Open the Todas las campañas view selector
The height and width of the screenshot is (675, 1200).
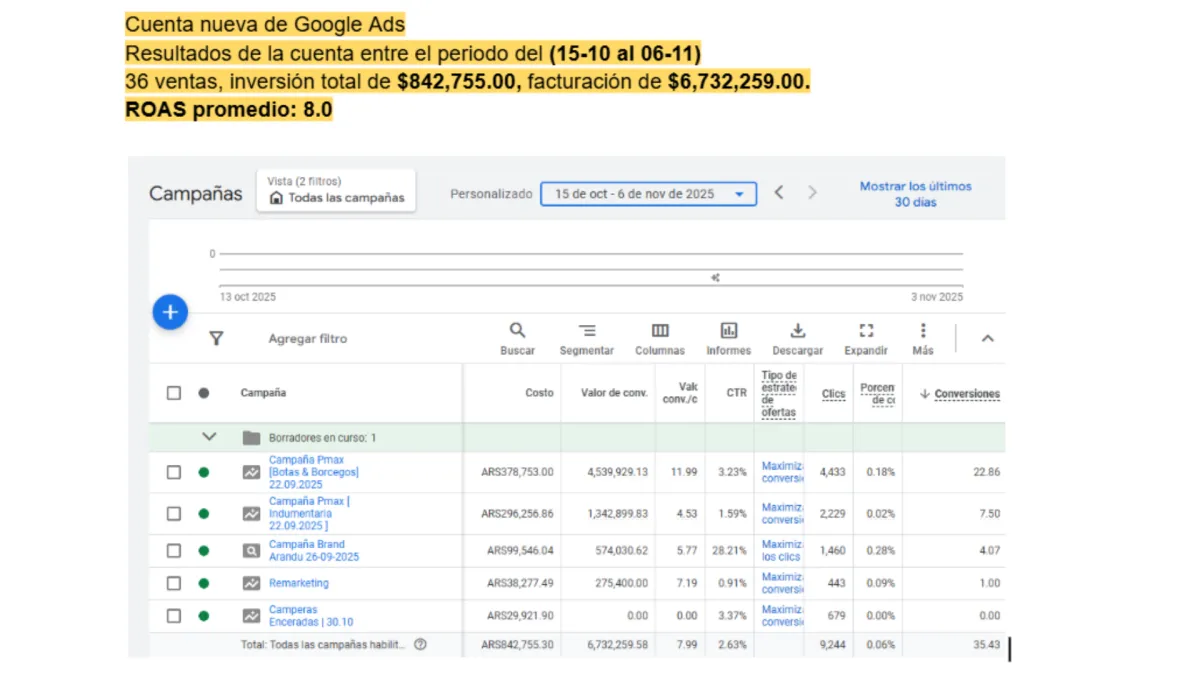336,190
